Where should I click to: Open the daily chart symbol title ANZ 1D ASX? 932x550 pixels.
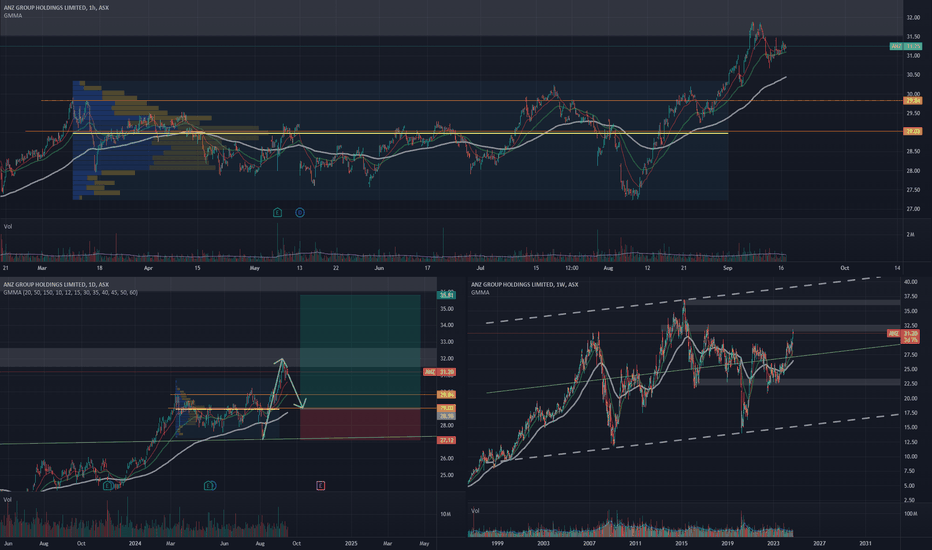point(56,285)
